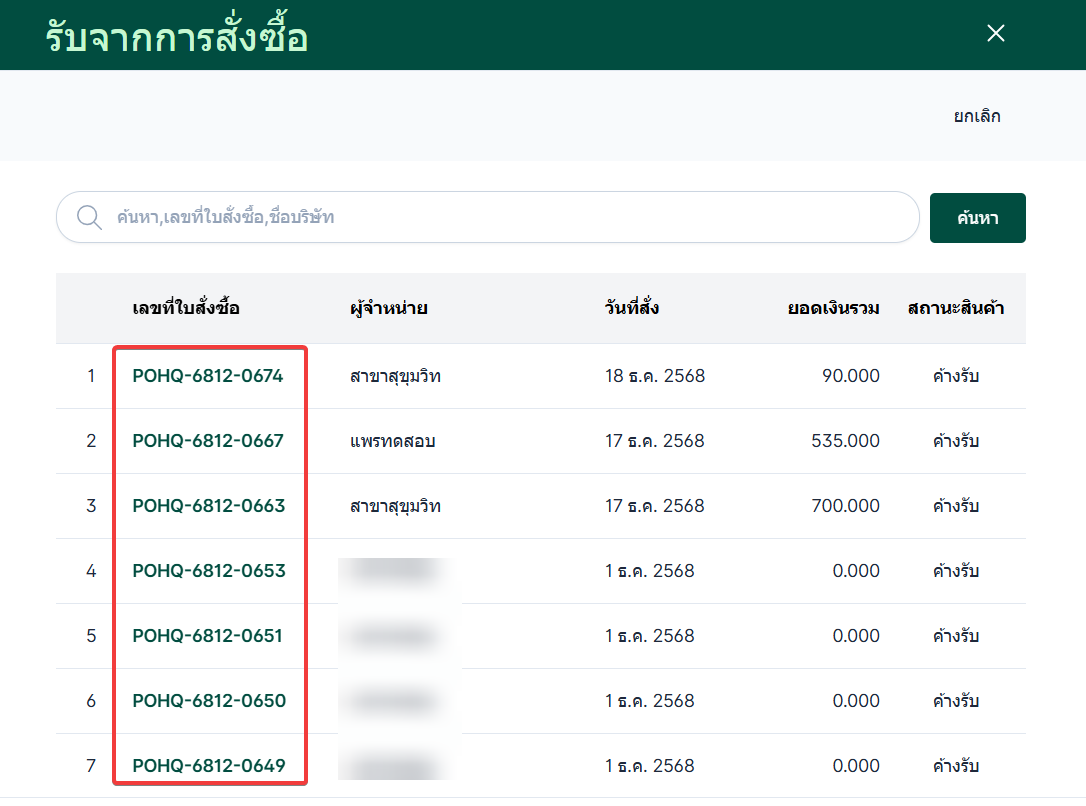Click the รับจากการสั่งซื้อ dialog title
Viewport: 1086px width, 806px height.
(x=177, y=35)
